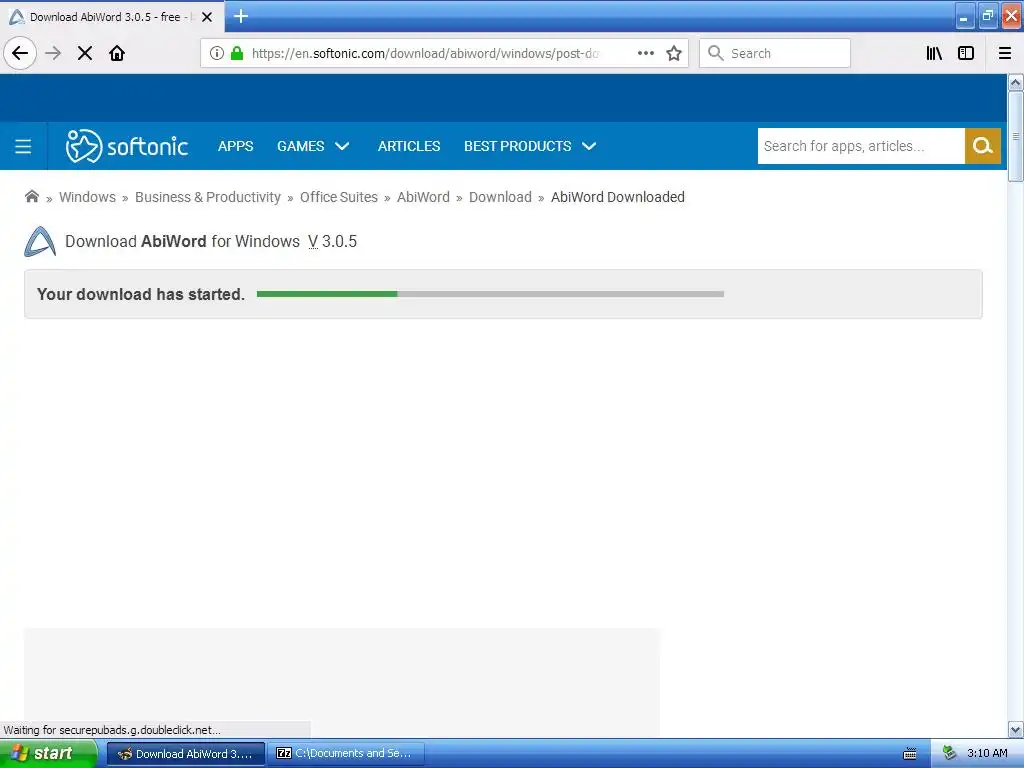
Task: Click the V 3.0.5 version text
Action: (x=332, y=242)
